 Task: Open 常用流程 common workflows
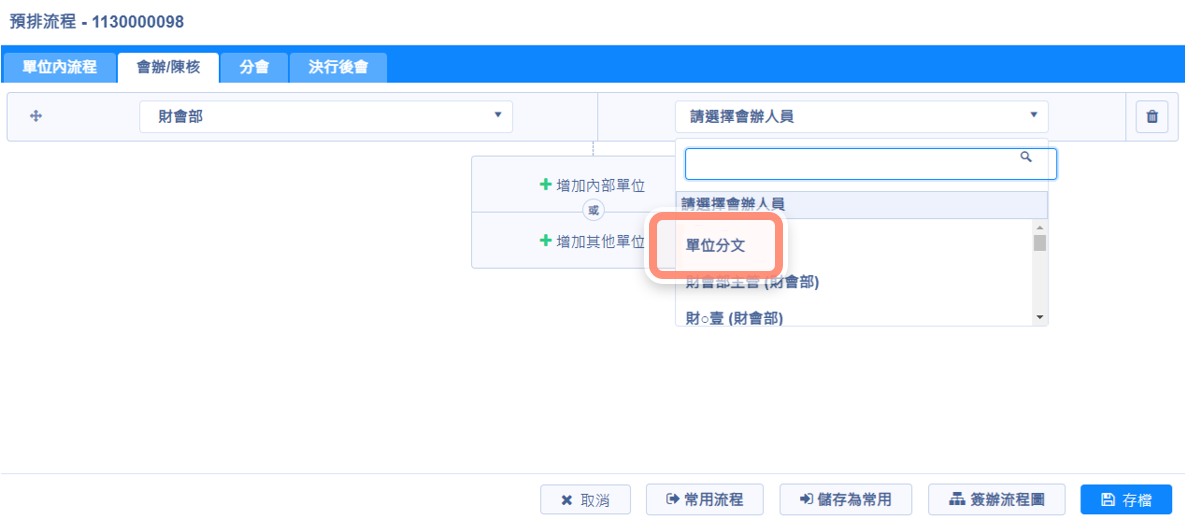point(705,499)
